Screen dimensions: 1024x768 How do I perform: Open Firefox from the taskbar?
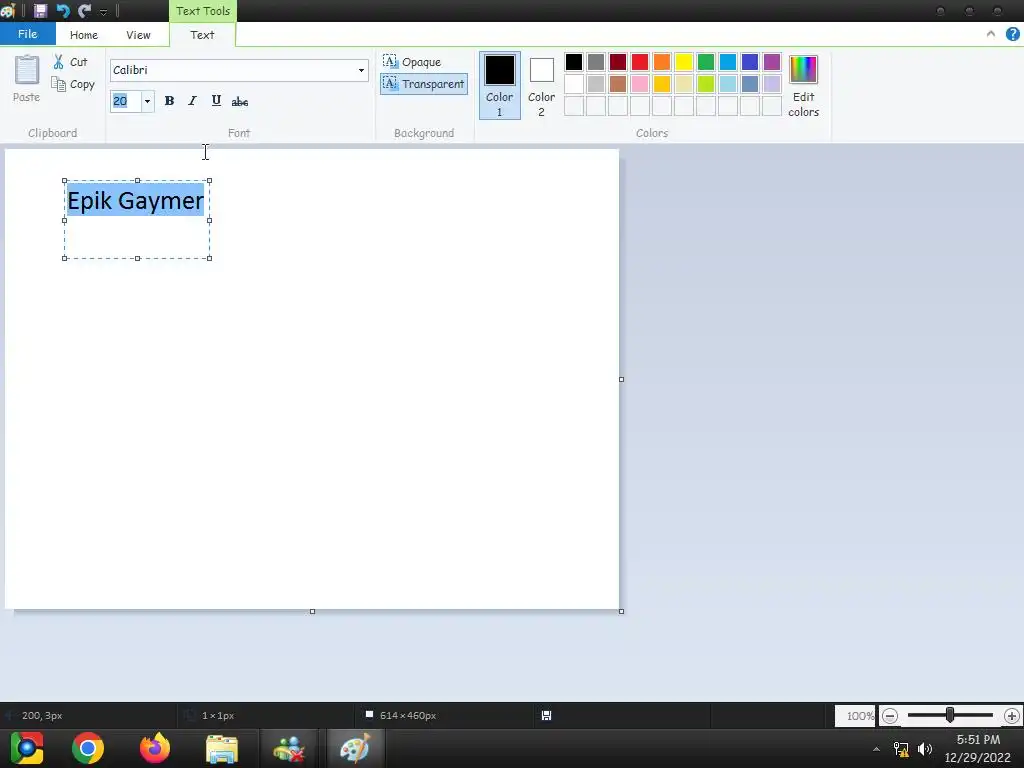155,748
